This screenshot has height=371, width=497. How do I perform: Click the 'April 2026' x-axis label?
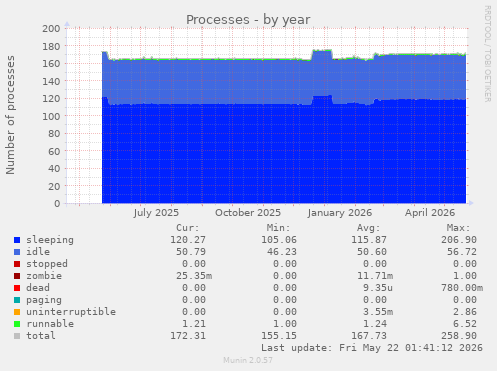[430, 213]
